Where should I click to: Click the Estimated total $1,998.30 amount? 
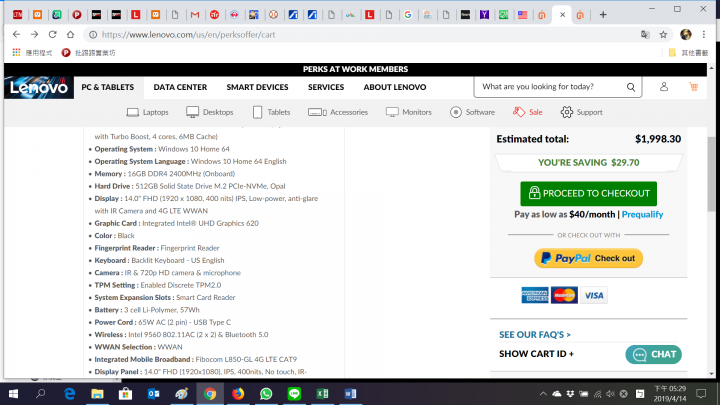point(658,139)
